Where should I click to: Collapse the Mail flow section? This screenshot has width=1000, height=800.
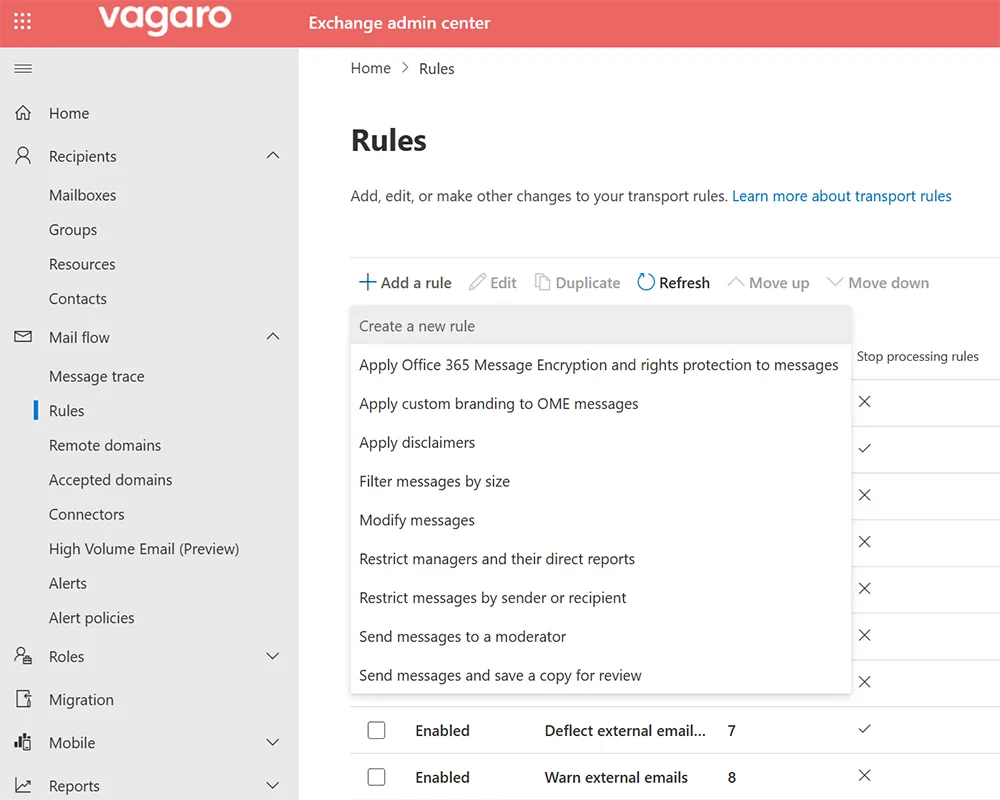coord(272,337)
